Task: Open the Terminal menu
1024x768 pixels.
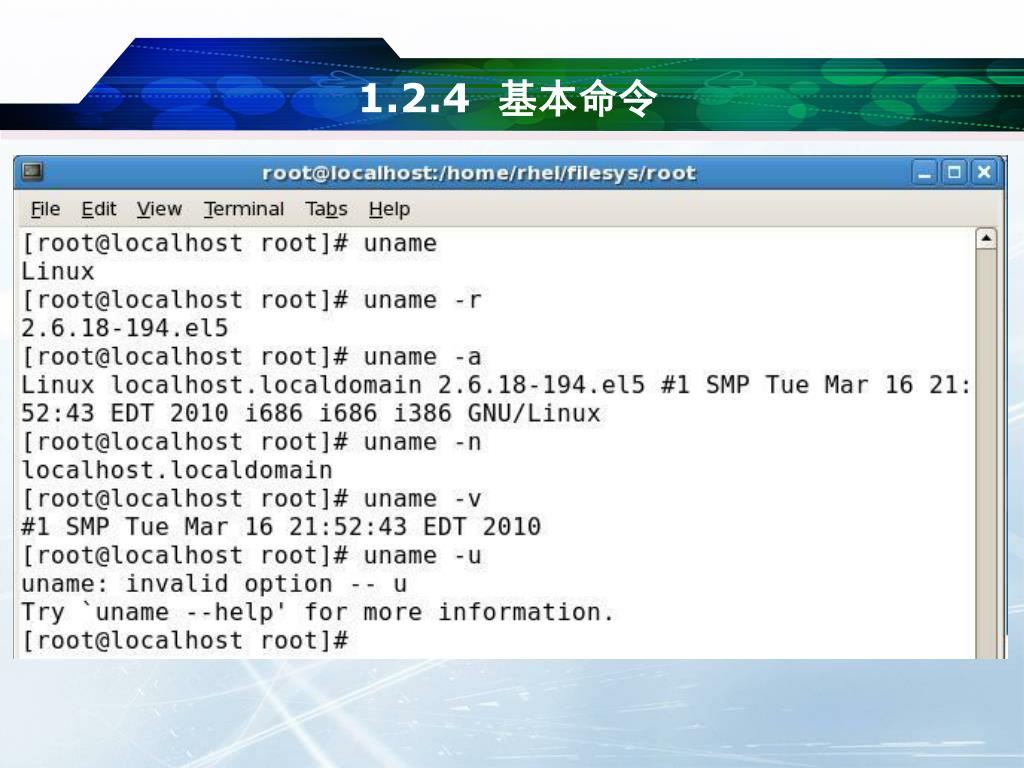Action: [x=244, y=209]
